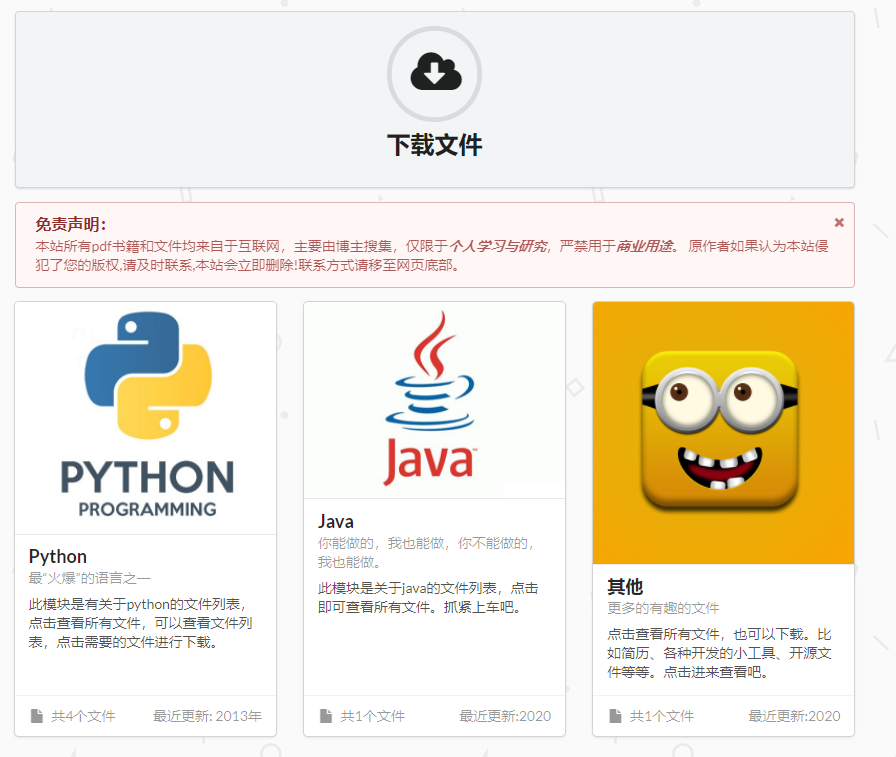
Task: Click the file icon under the Java card
Action: click(x=324, y=715)
